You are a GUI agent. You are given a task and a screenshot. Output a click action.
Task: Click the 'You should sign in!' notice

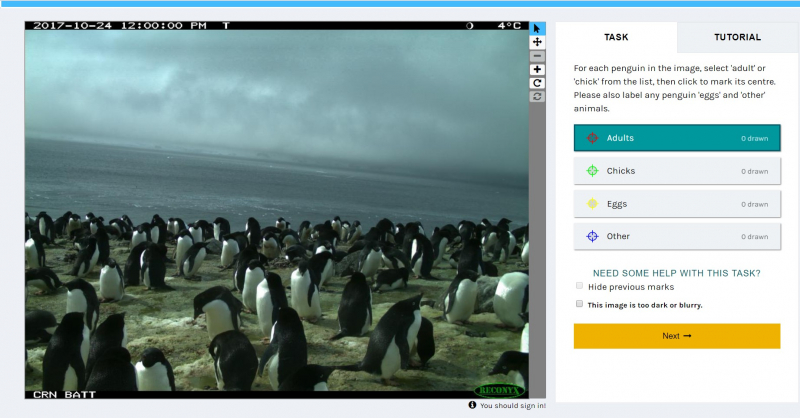click(507, 405)
